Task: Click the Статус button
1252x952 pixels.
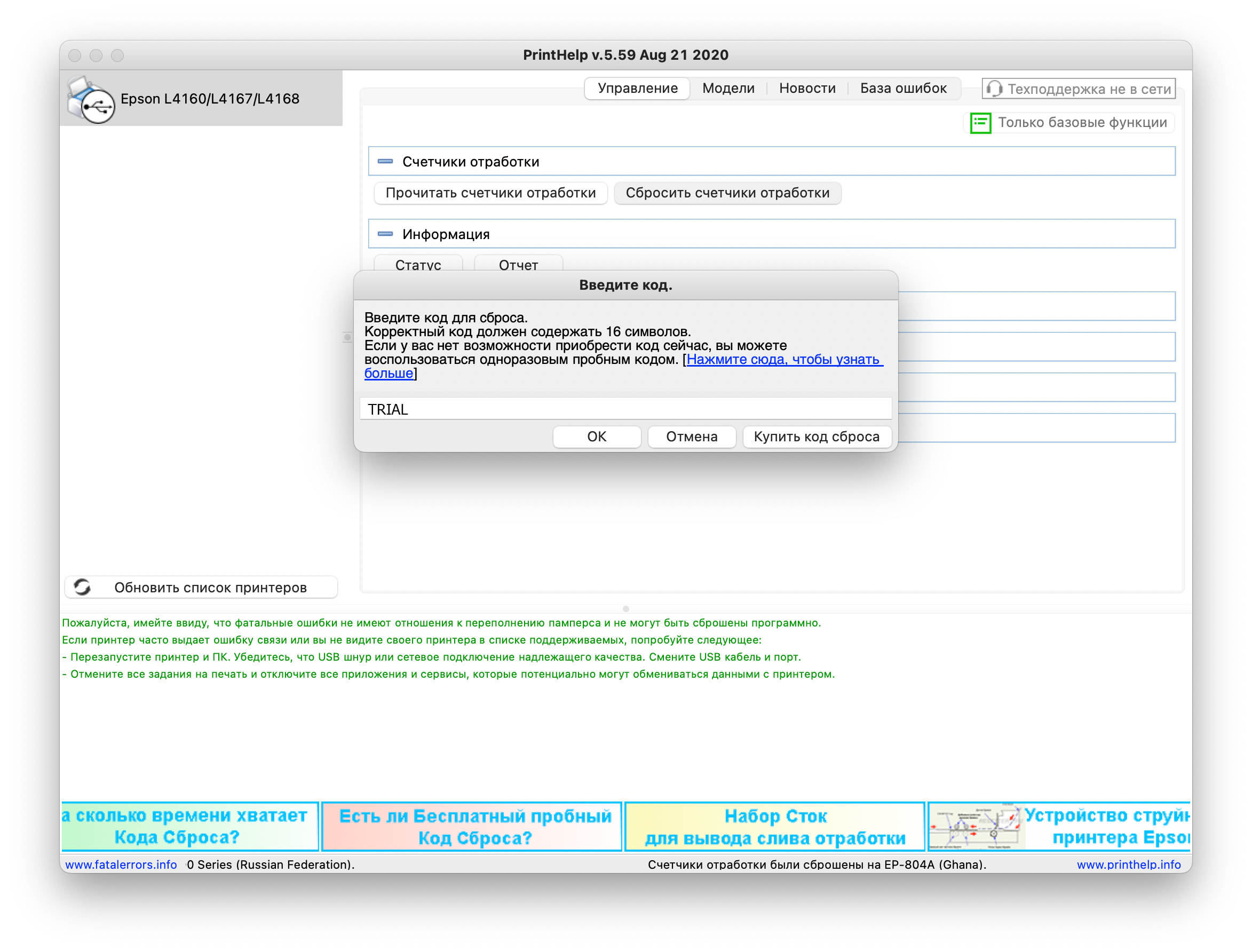Action: (x=418, y=264)
